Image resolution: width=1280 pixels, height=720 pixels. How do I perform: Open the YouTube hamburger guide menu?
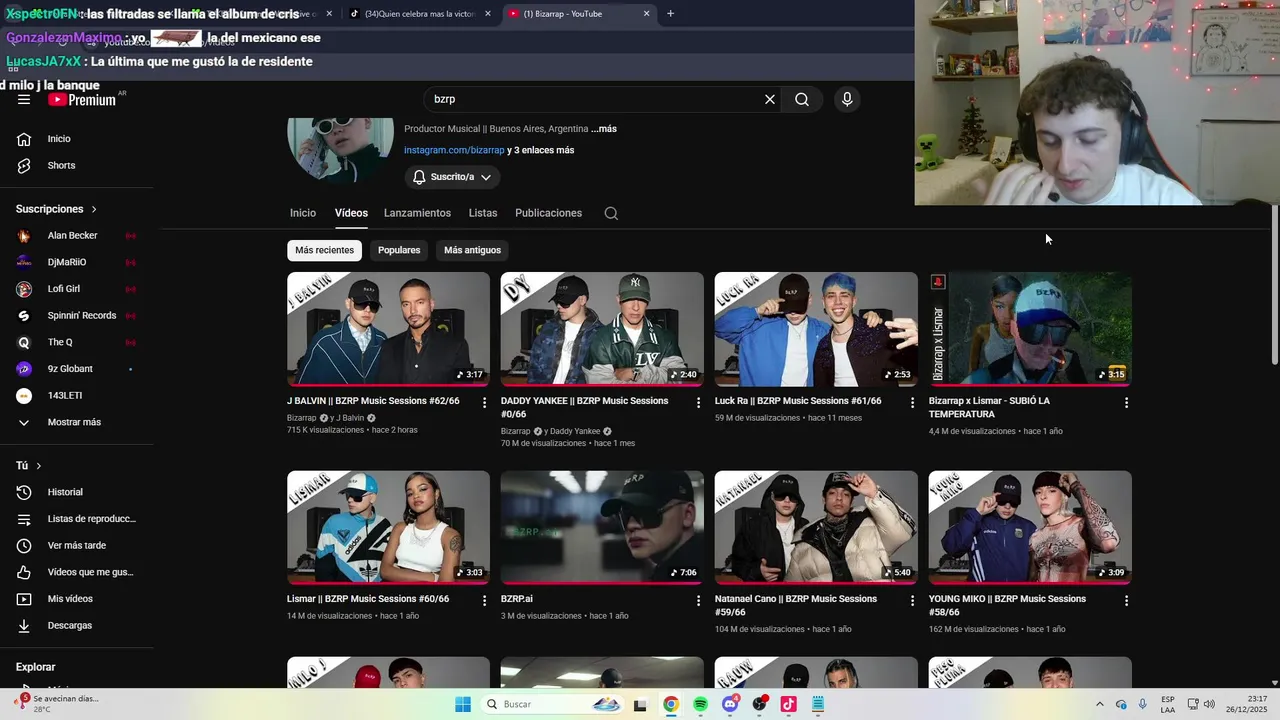[24, 99]
